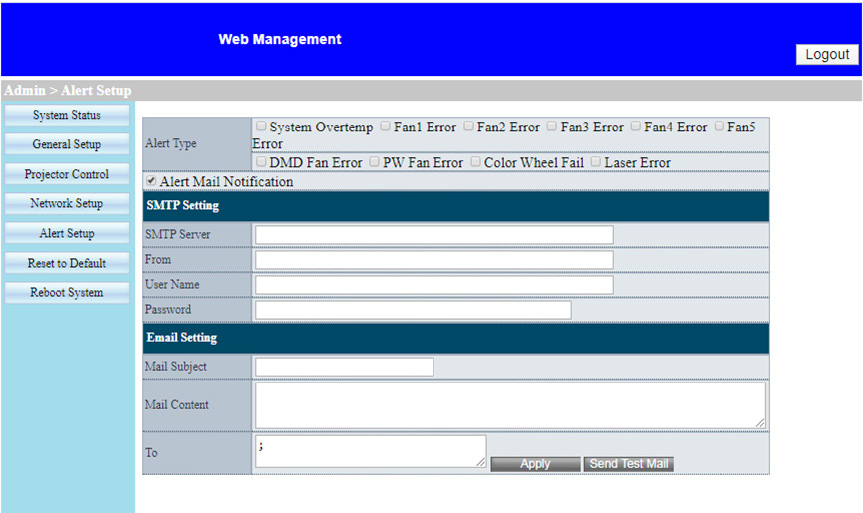Send a test mail
This screenshot has height=513, width=863.
[x=628, y=464]
